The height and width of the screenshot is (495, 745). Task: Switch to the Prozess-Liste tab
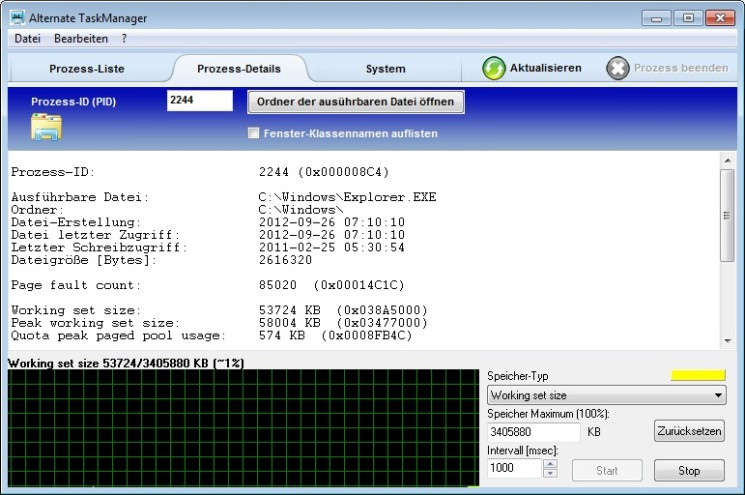pos(86,69)
